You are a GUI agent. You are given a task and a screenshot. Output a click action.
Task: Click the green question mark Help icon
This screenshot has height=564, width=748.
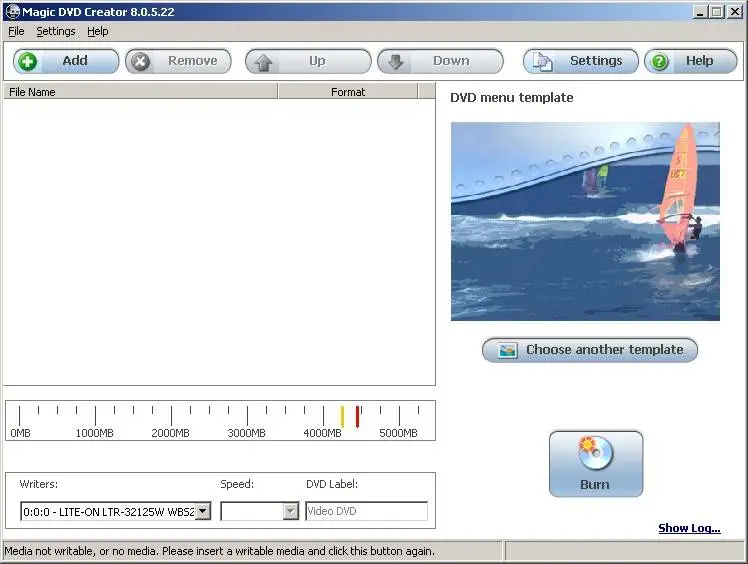tap(660, 62)
